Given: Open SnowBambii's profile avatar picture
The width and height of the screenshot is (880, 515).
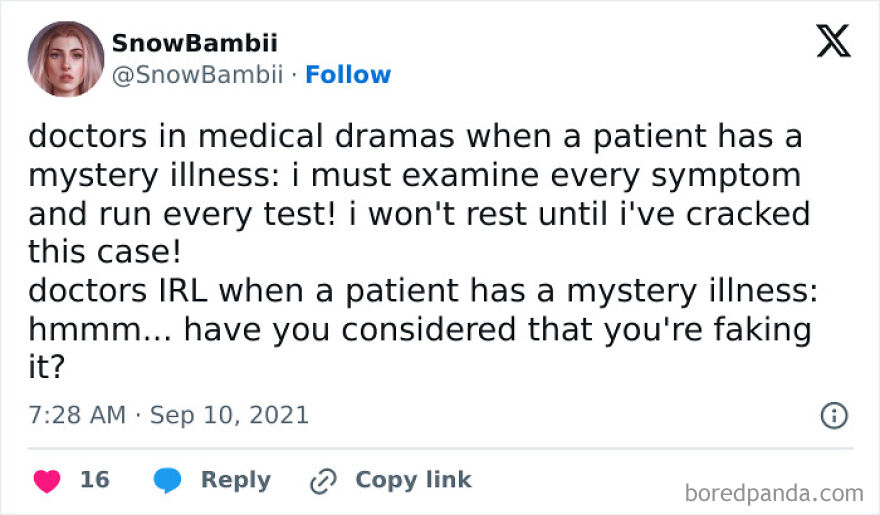Looking at the screenshot, I should (x=66, y=59).
